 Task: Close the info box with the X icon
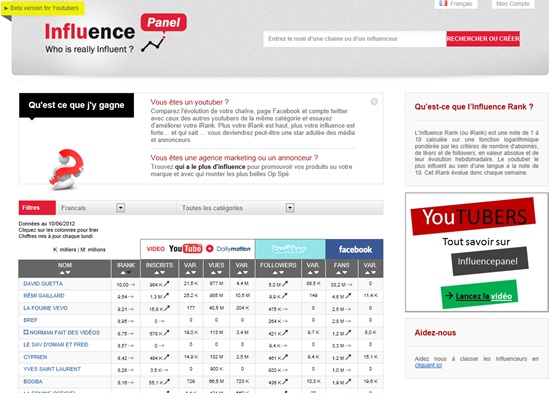click(374, 102)
